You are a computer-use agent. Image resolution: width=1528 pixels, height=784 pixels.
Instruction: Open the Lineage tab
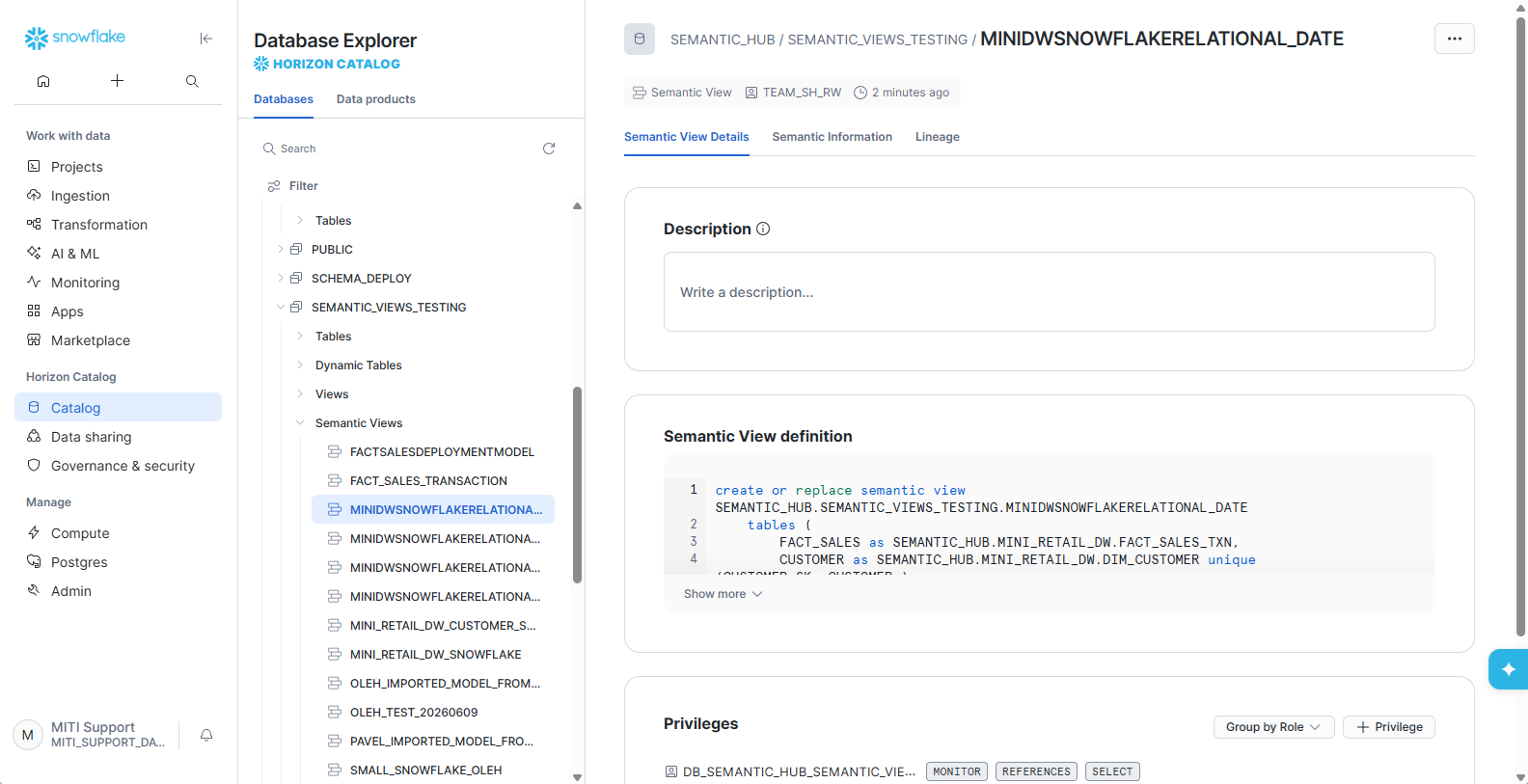click(x=938, y=137)
